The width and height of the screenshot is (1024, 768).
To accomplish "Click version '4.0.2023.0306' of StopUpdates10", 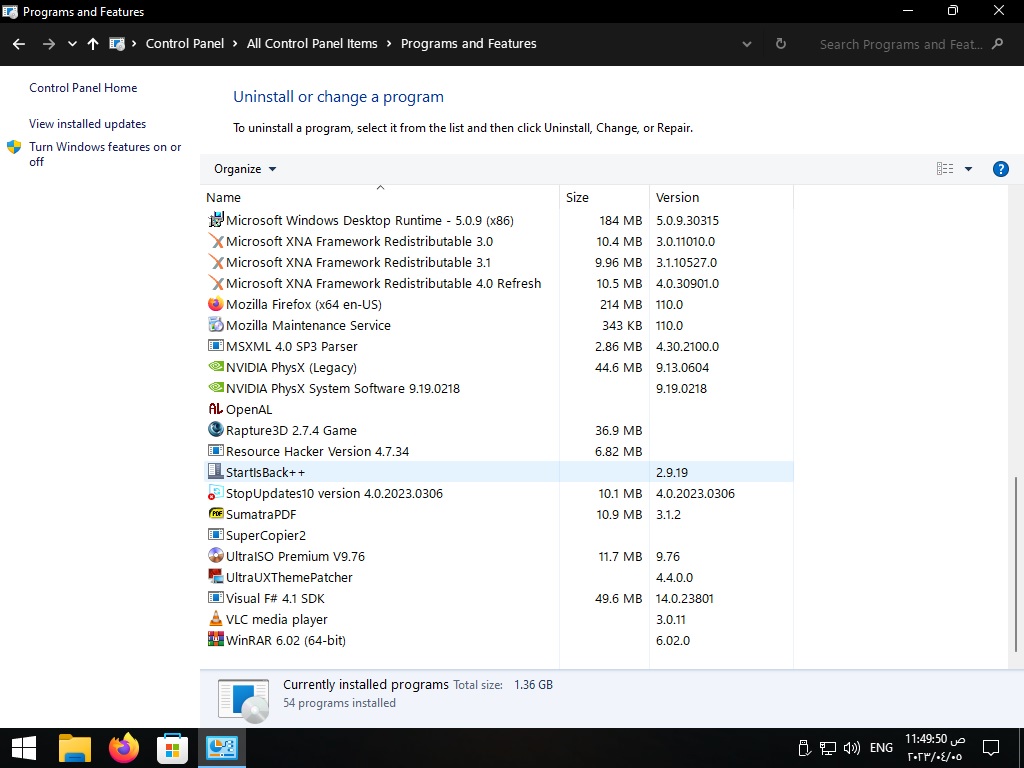I will pyautogui.click(x=696, y=493).
